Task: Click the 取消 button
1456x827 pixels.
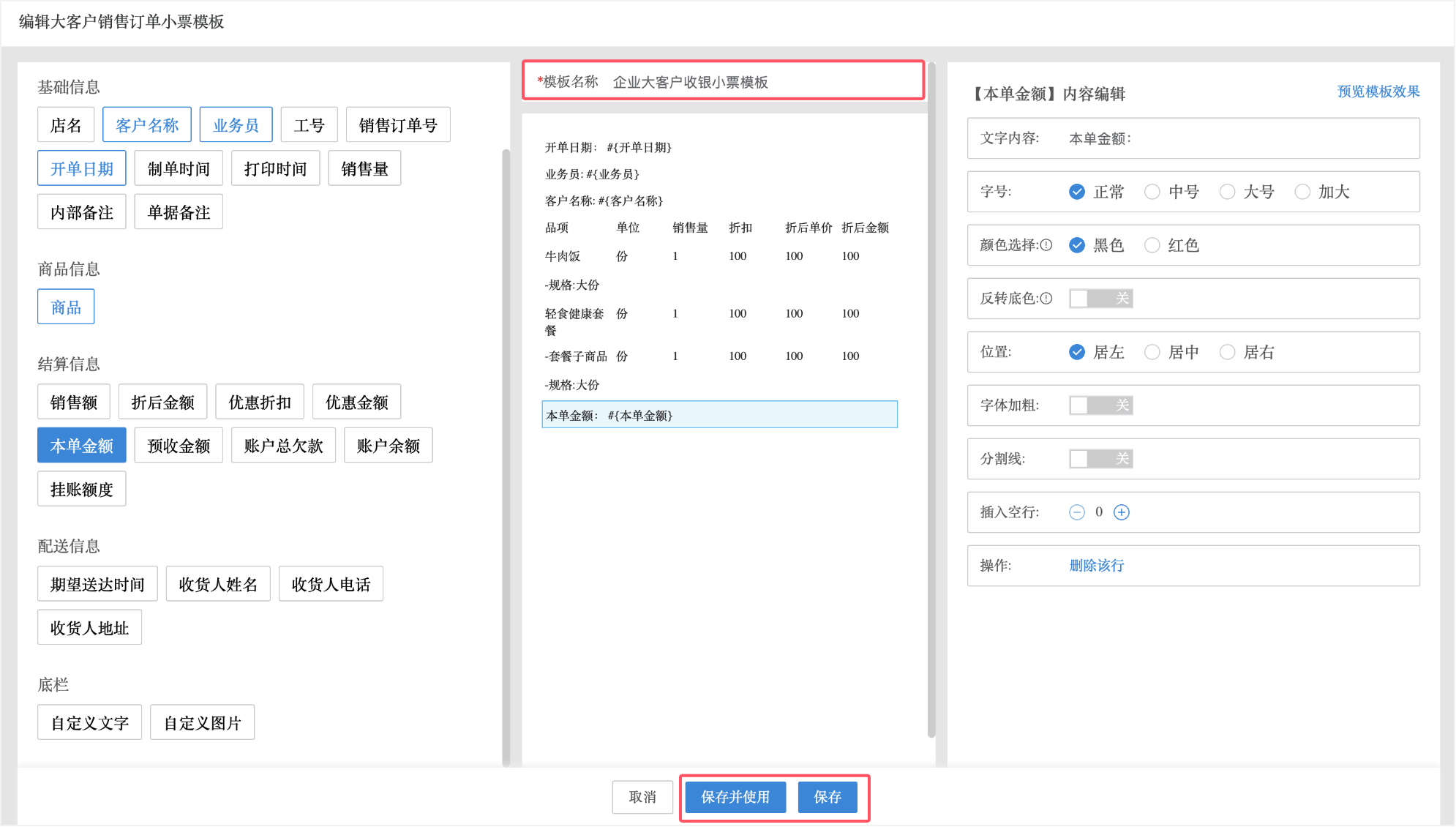Action: [x=642, y=797]
